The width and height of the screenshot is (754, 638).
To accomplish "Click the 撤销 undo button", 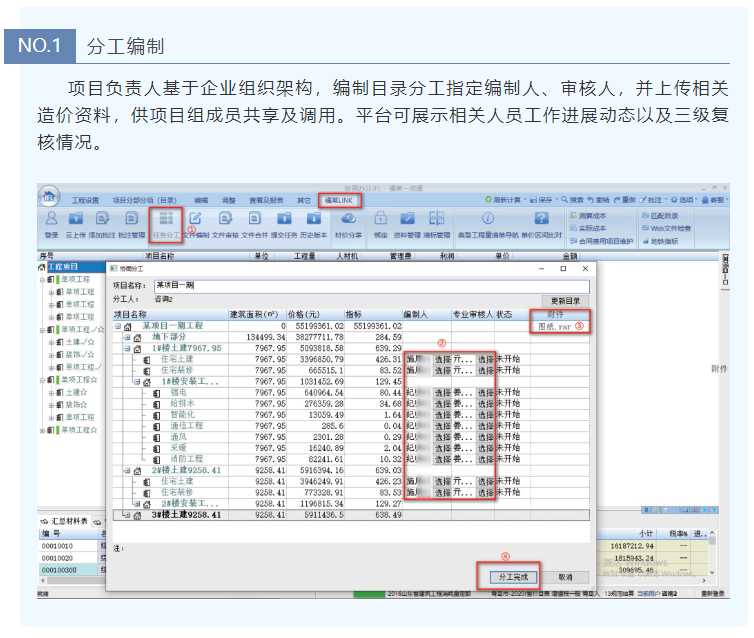I will 598,200.
